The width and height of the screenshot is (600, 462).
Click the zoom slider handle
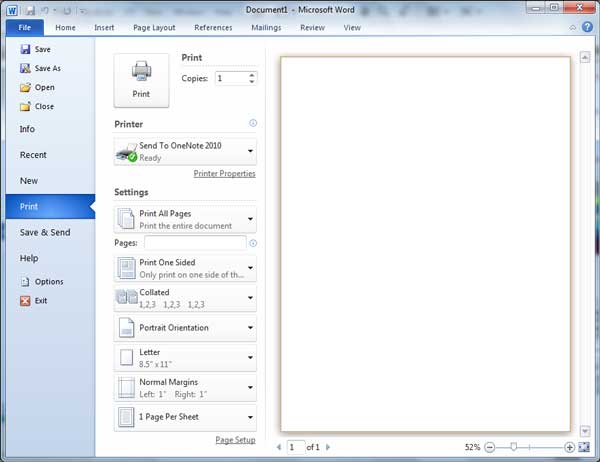pos(514,447)
